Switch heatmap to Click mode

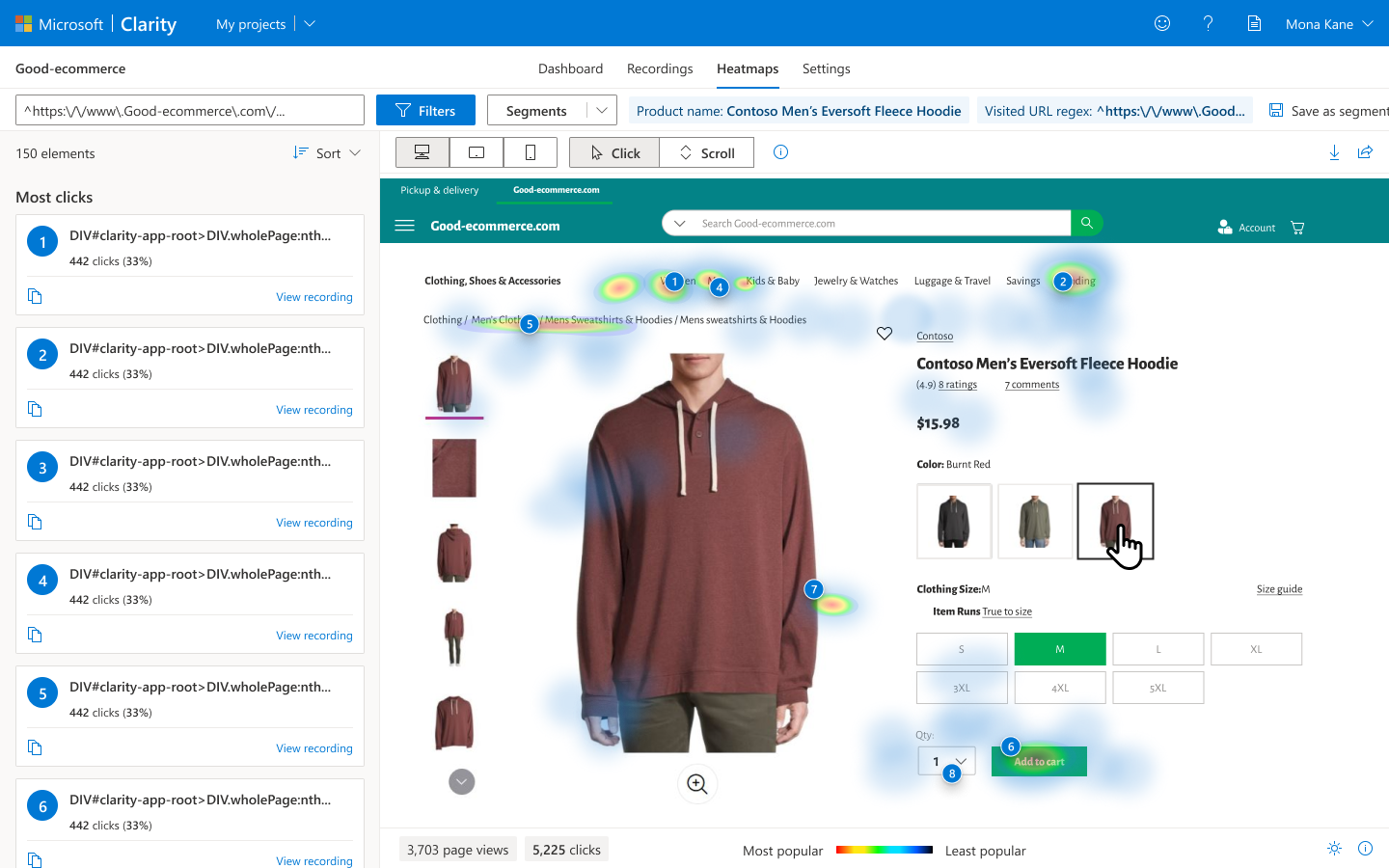(614, 152)
